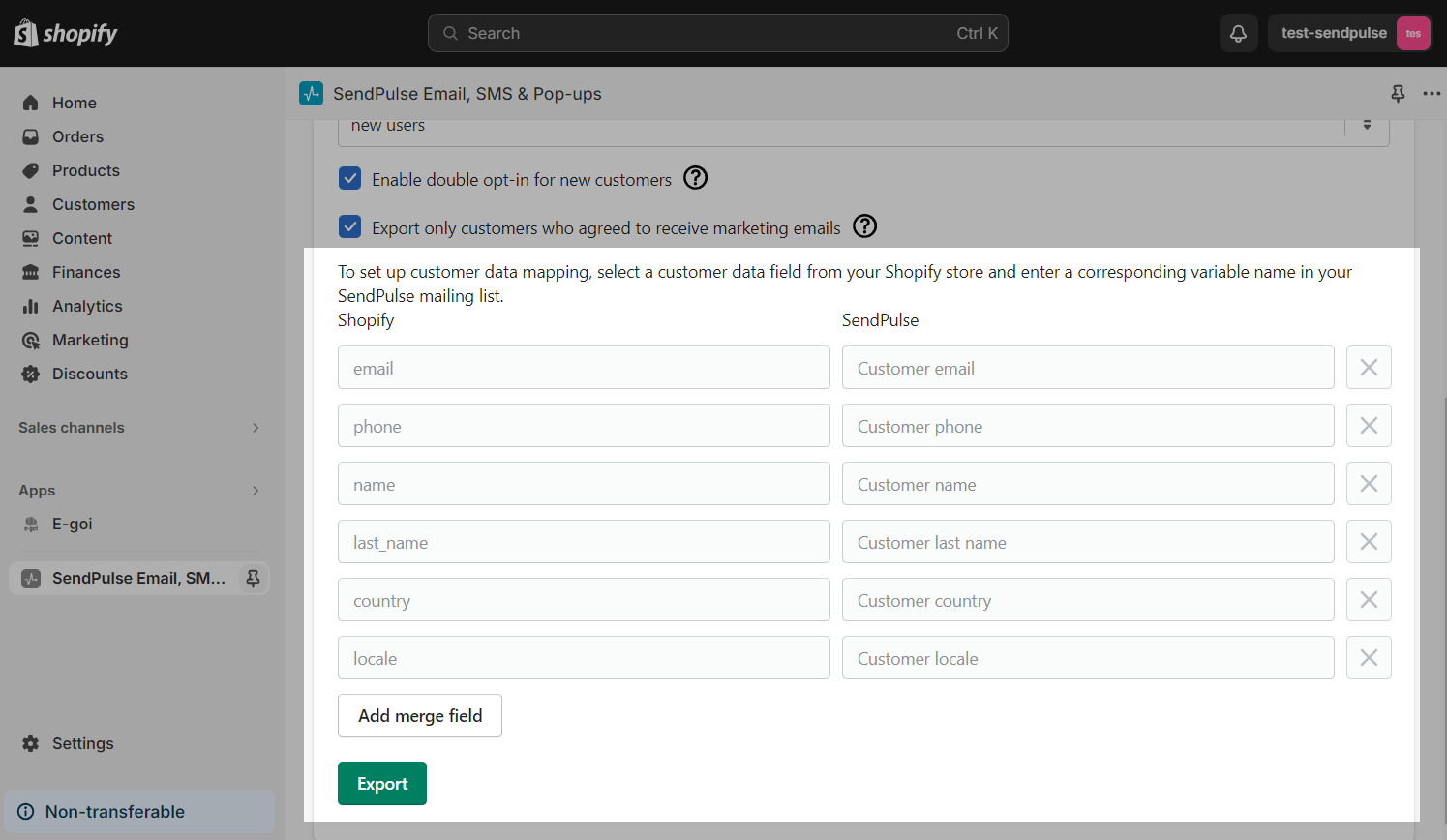Unpin SendPulse app in sidebar
1447x840 pixels.
253,578
